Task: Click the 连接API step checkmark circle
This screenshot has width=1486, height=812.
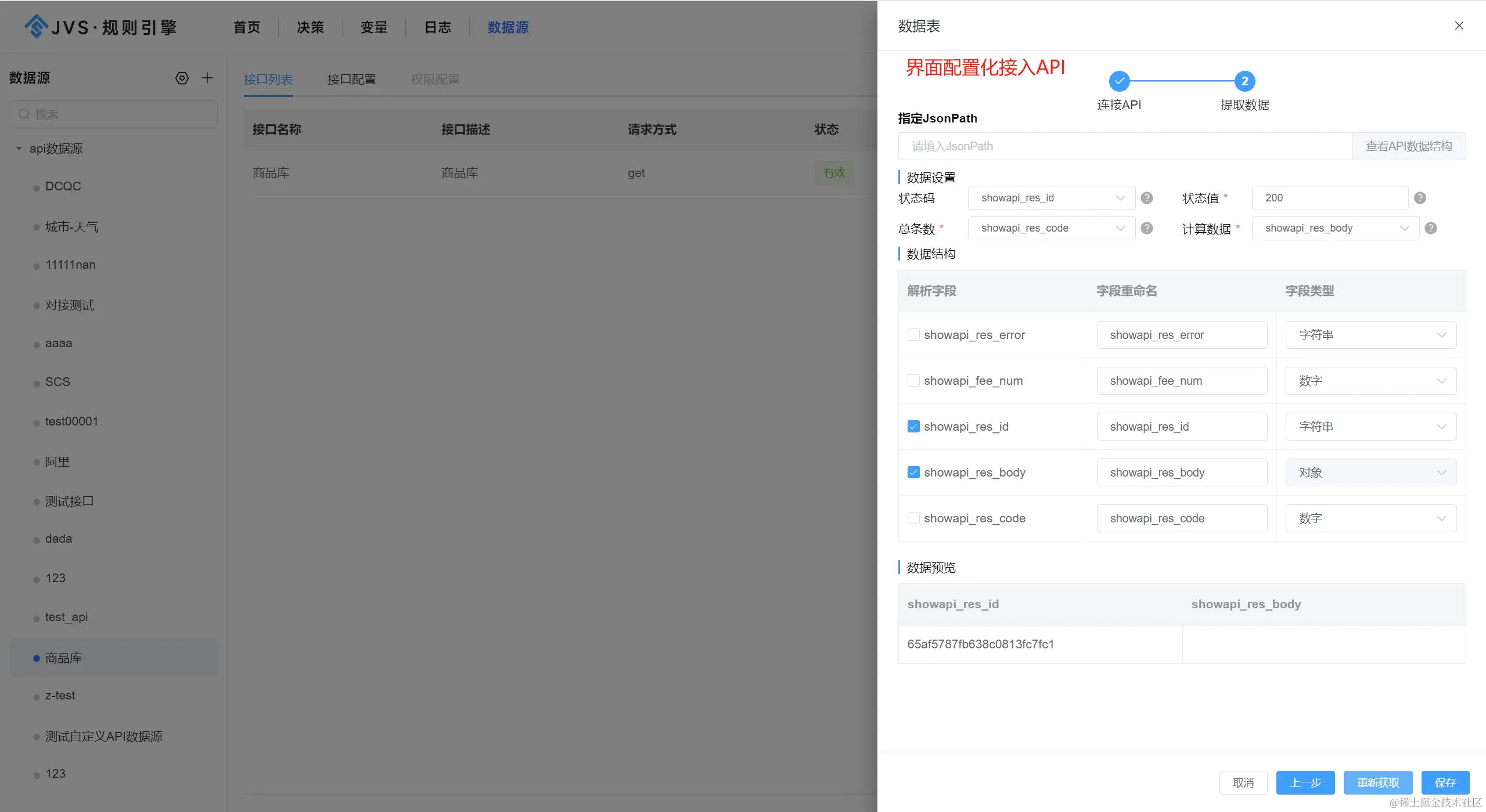Action: point(1118,81)
